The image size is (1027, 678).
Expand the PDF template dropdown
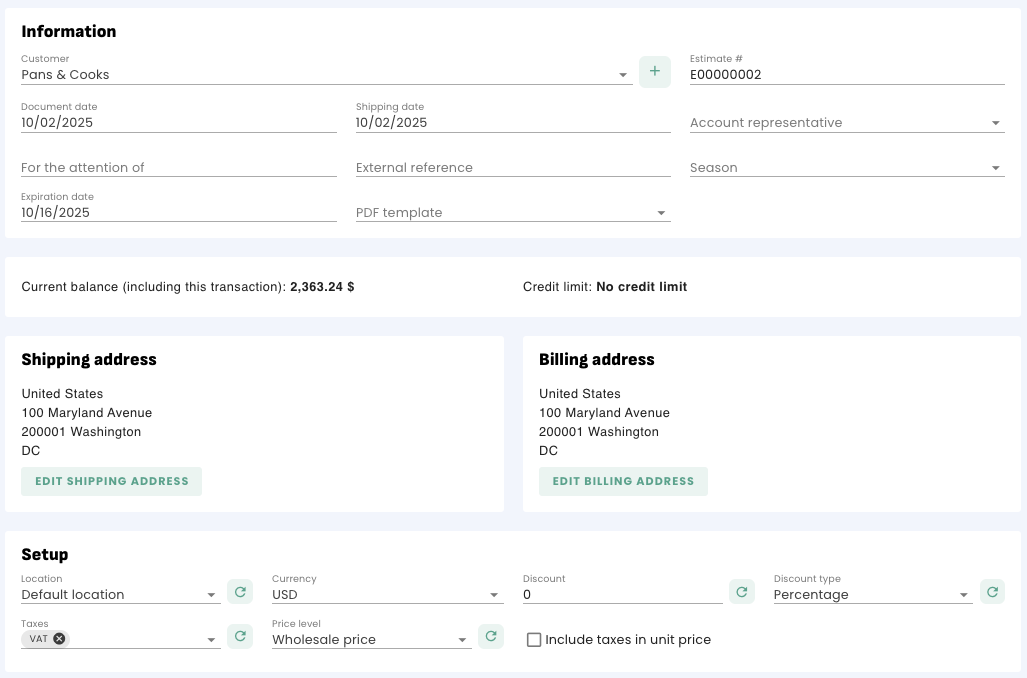pos(661,213)
